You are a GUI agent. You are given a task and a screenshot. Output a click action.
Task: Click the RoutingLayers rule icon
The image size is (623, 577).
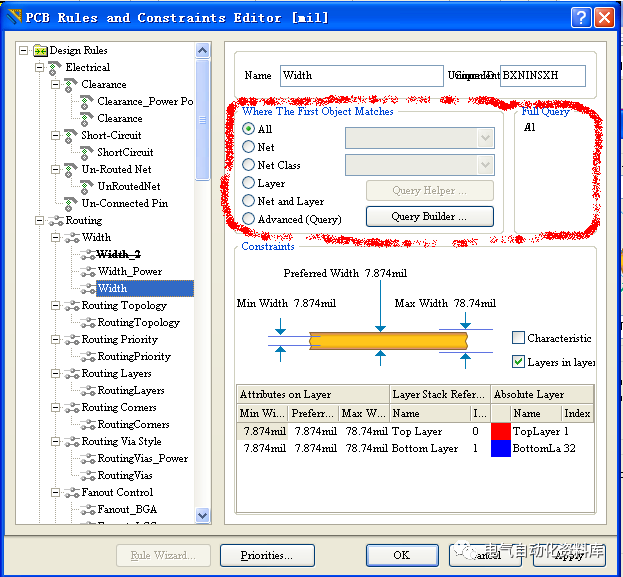pos(88,391)
